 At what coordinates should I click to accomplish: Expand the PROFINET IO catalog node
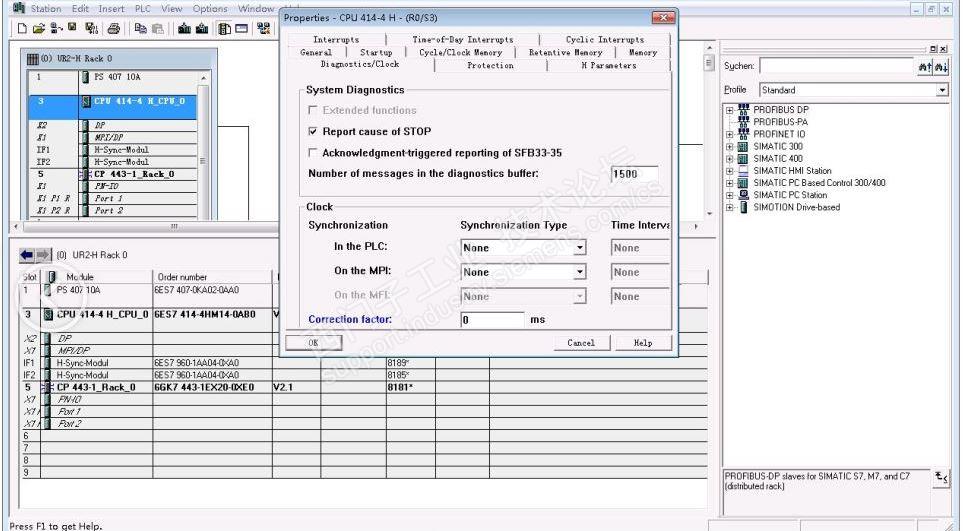[730, 134]
